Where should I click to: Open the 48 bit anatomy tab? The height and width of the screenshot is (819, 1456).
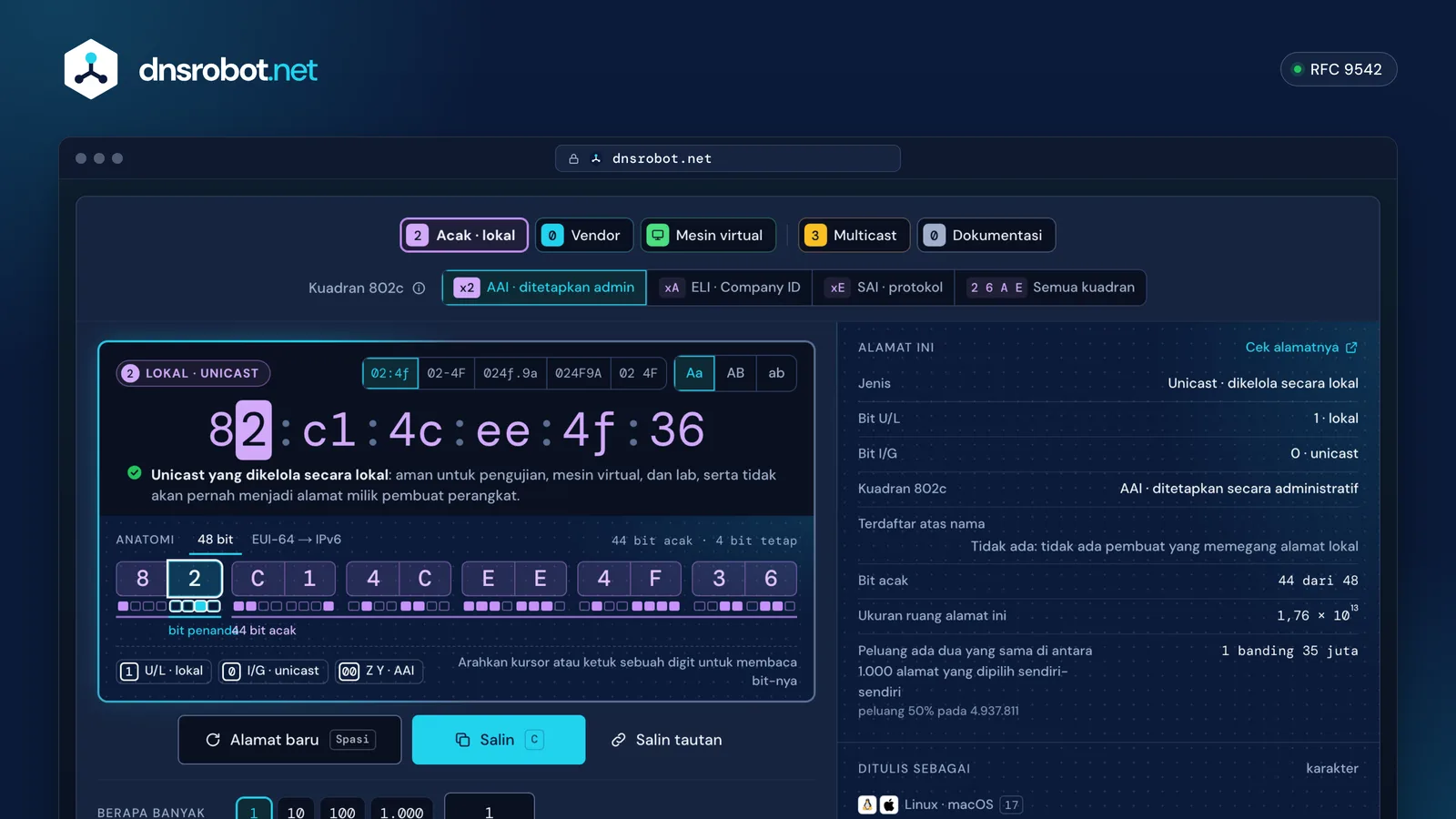point(216,540)
